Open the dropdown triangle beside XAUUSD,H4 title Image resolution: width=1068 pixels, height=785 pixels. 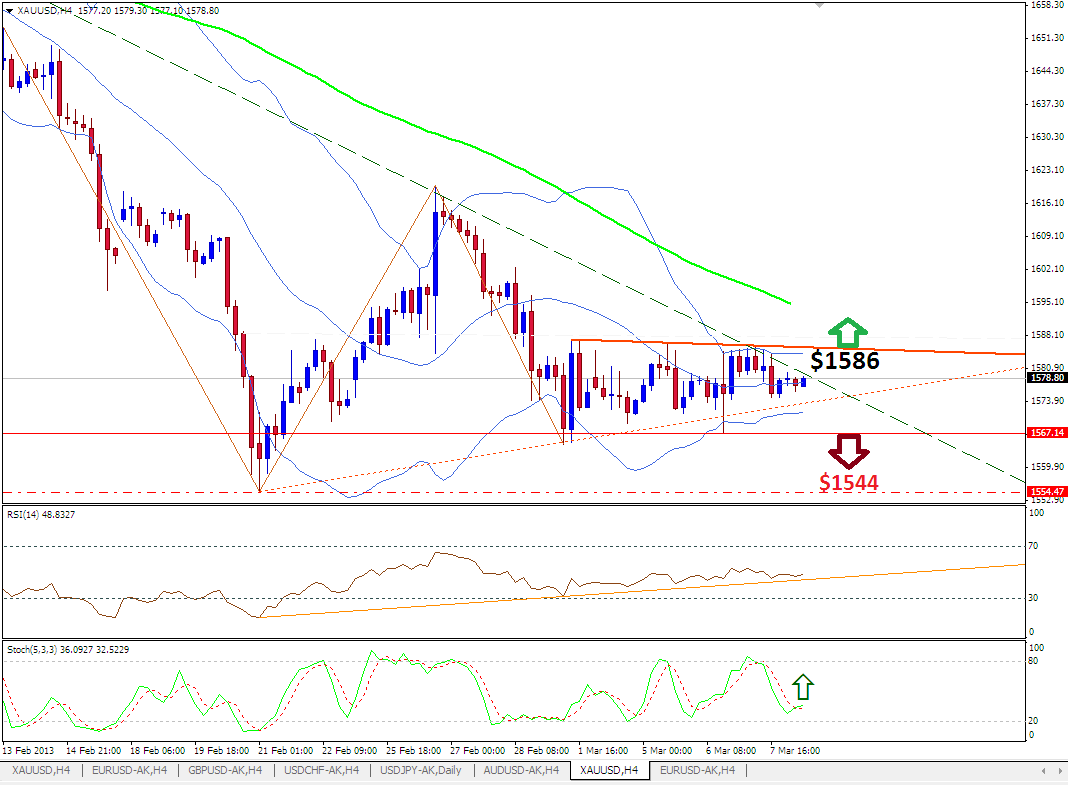coord(9,10)
